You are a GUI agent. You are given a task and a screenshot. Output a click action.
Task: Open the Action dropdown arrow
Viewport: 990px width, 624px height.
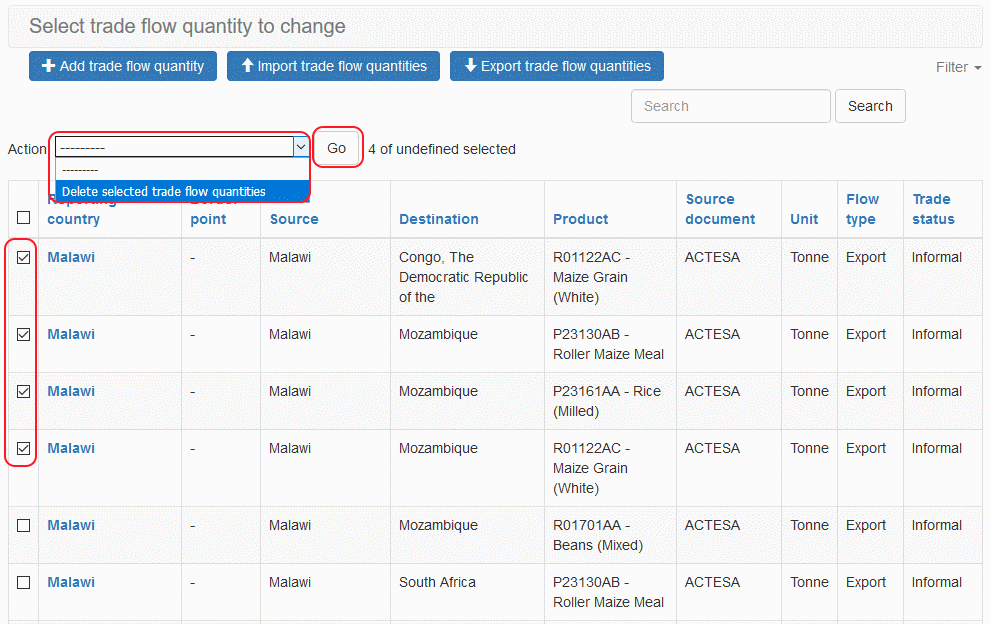[300, 147]
